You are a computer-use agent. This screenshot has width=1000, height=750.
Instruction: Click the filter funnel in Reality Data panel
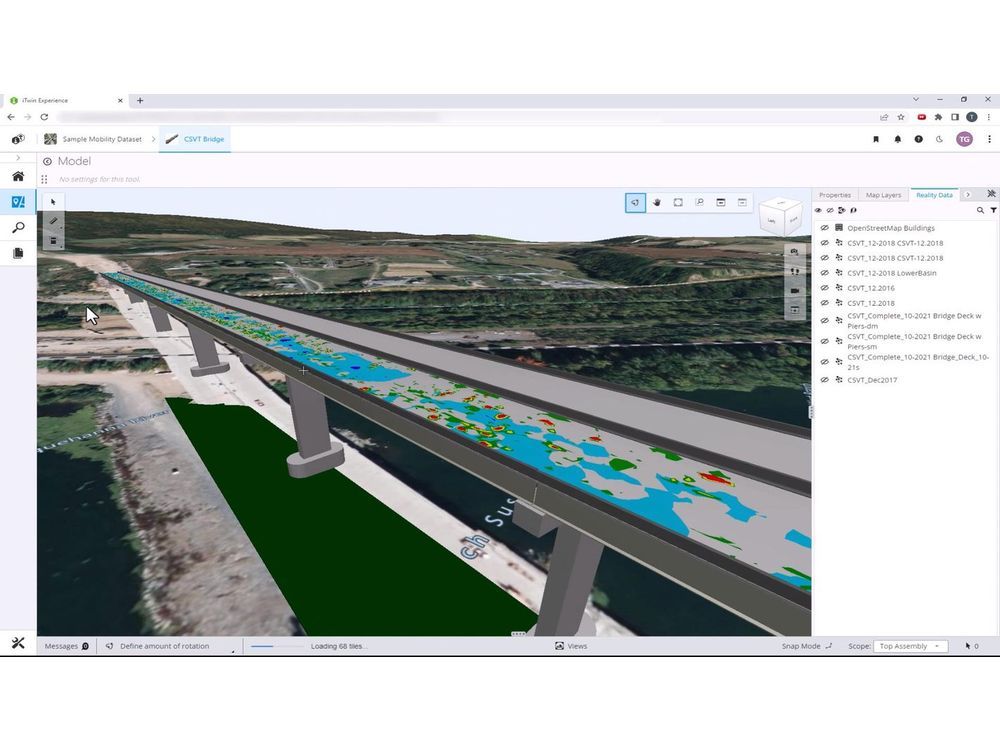994,210
